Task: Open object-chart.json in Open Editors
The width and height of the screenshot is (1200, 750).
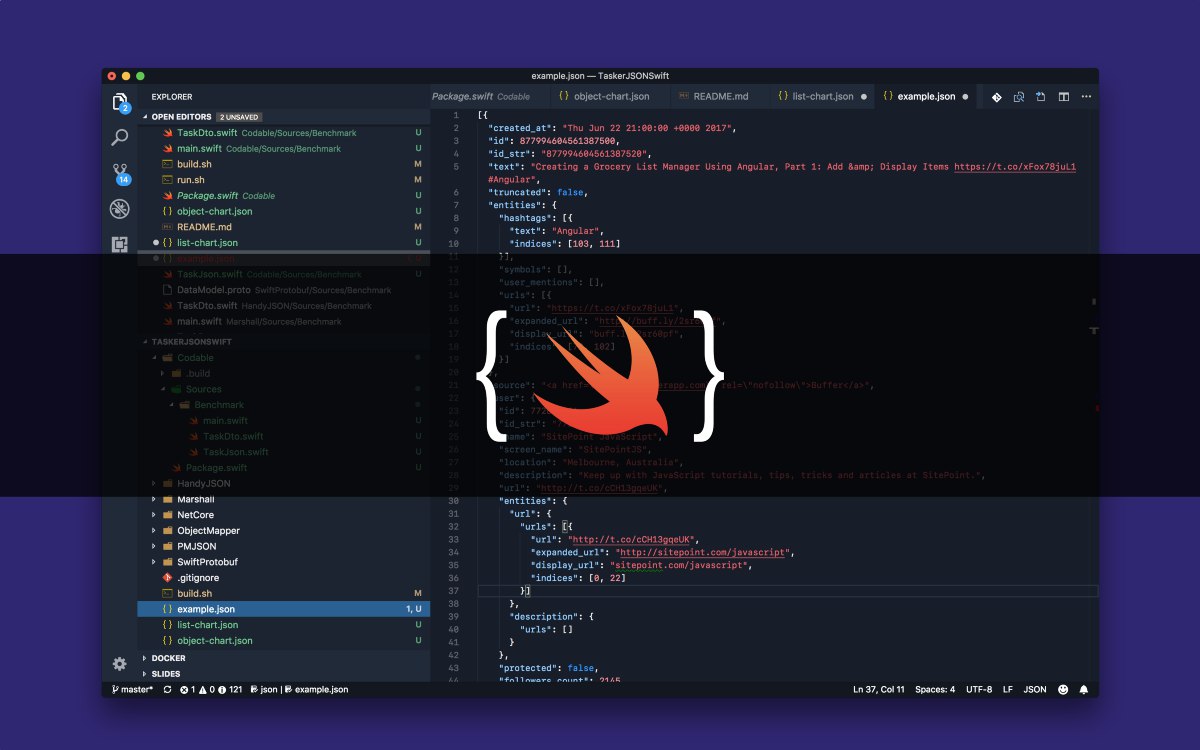Action: tap(284, 211)
